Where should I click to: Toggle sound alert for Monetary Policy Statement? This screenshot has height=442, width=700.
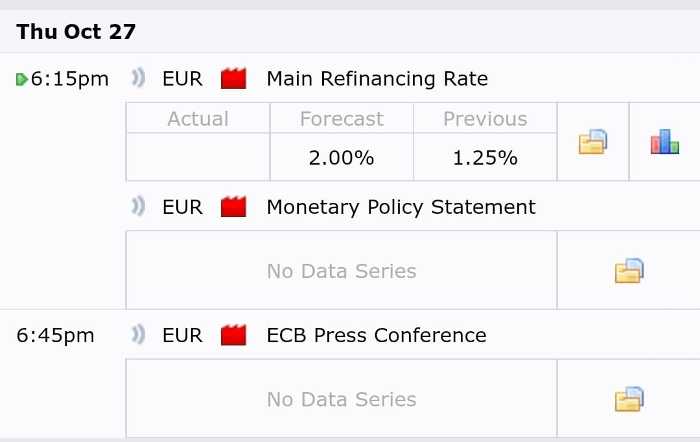[138, 207]
